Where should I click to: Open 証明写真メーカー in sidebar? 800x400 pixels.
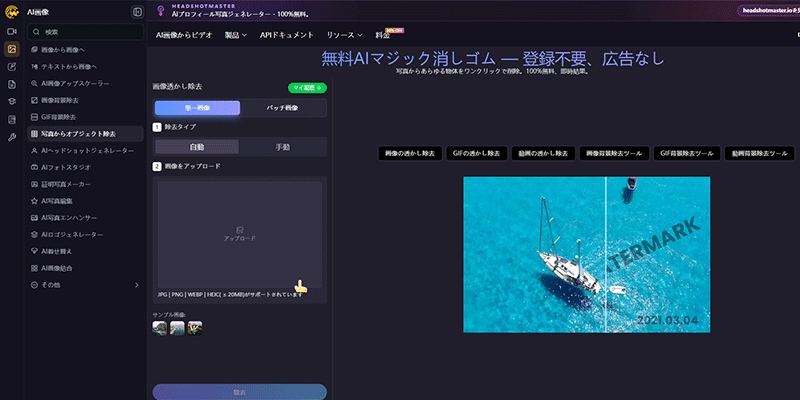click(85, 184)
